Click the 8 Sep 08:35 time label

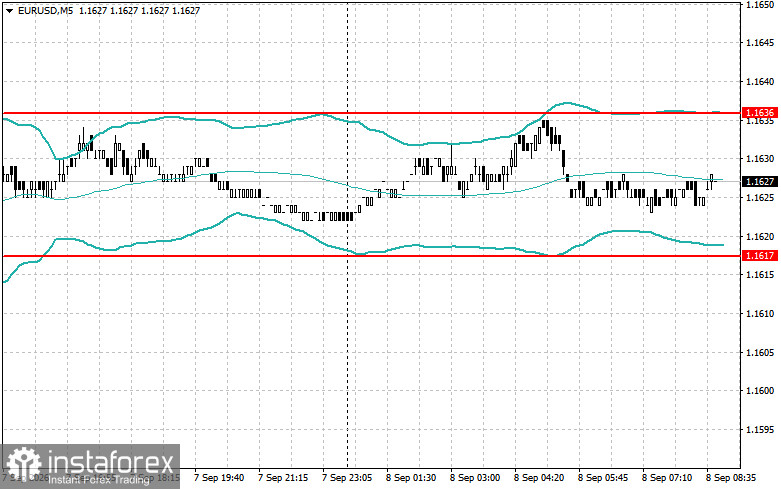pos(731,478)
